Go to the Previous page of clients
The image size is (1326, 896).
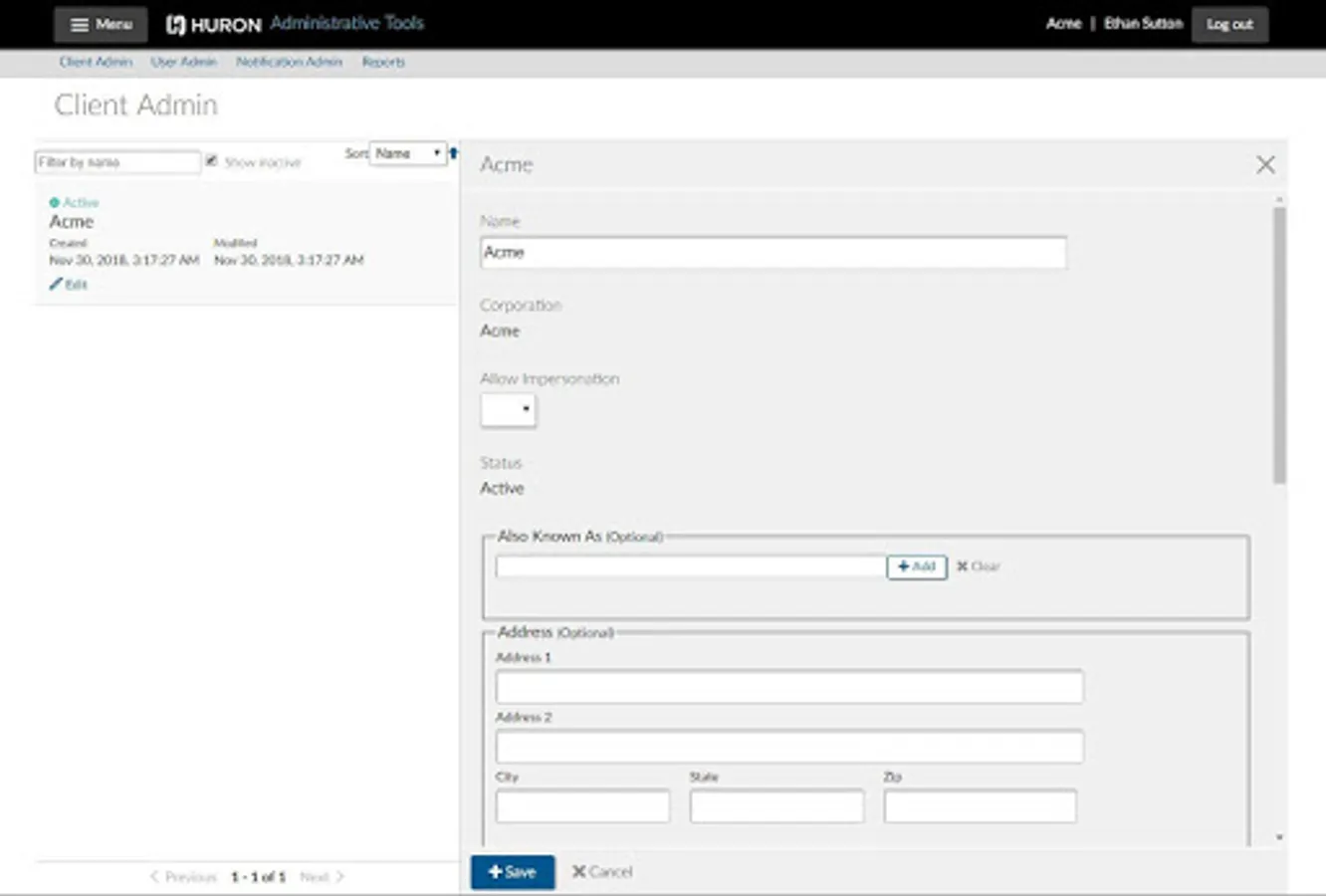[183, 877]
